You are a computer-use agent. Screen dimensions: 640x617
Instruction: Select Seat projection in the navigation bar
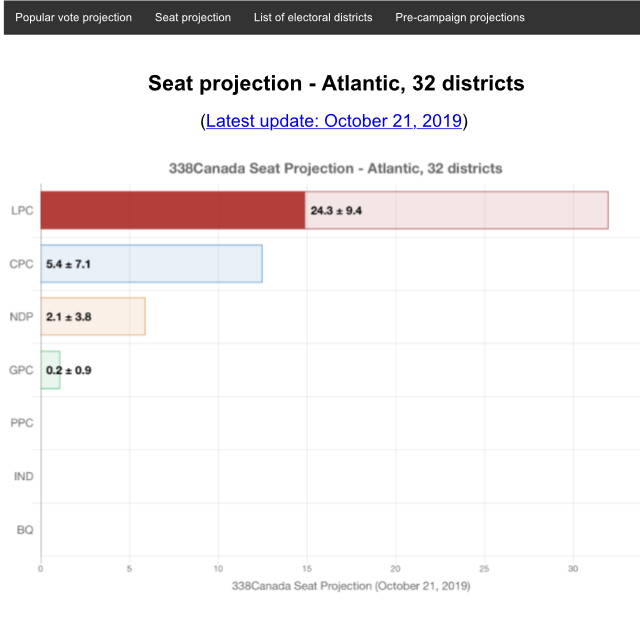point(193,18)
